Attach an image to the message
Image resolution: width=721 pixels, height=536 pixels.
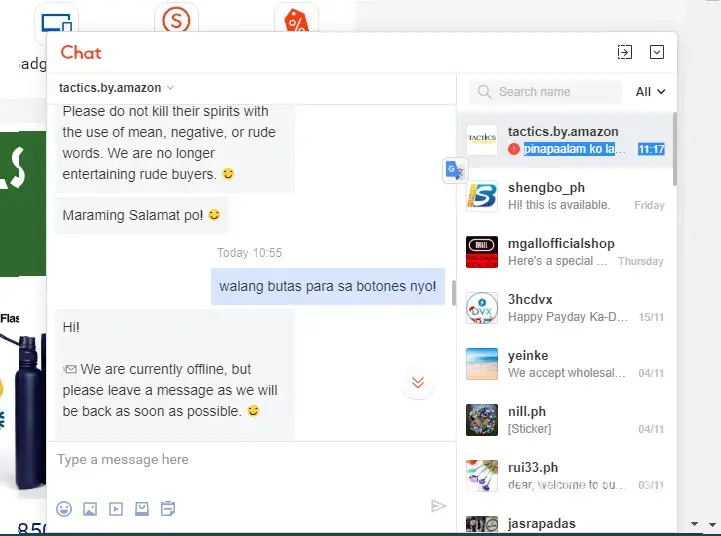[90, 509]
